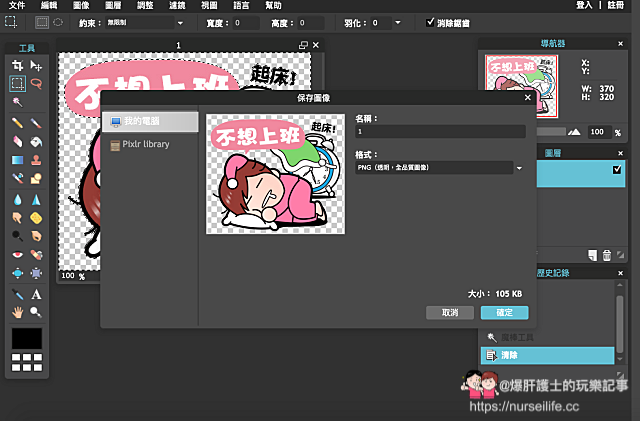
Task: Select the Hand pan tool
Action: click(x=17, y=313)
